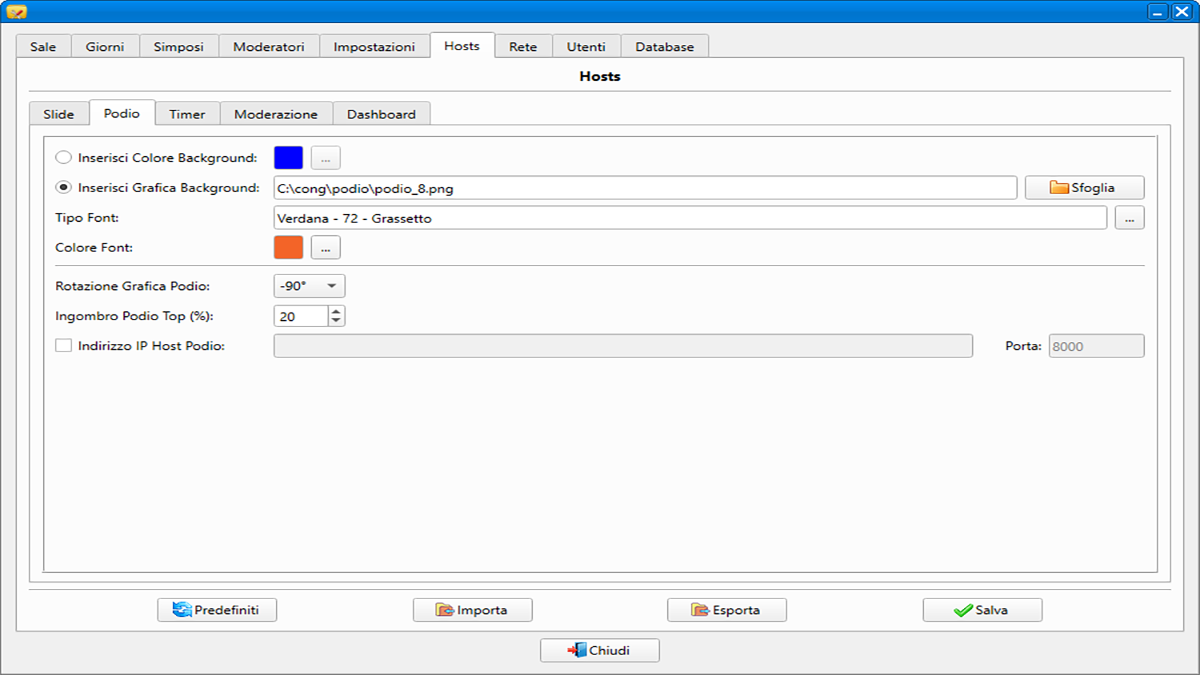The height and width of the screenshot is (675, 1200).
Task: Increase Ingombro Podio Top value
Action: (x=336, y=310)
